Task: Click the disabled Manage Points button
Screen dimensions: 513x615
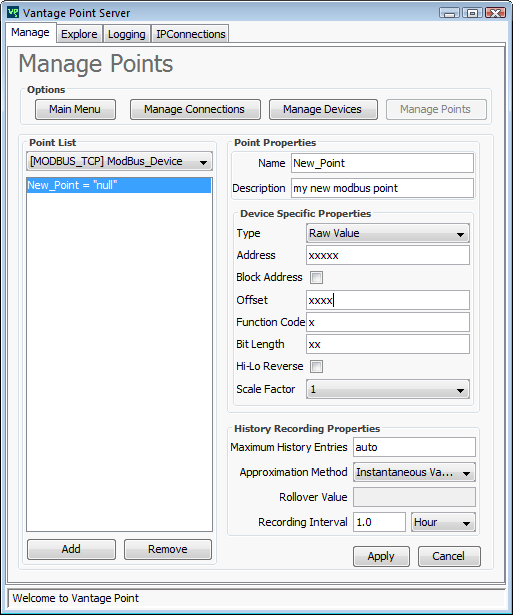Action: point(436,109)
